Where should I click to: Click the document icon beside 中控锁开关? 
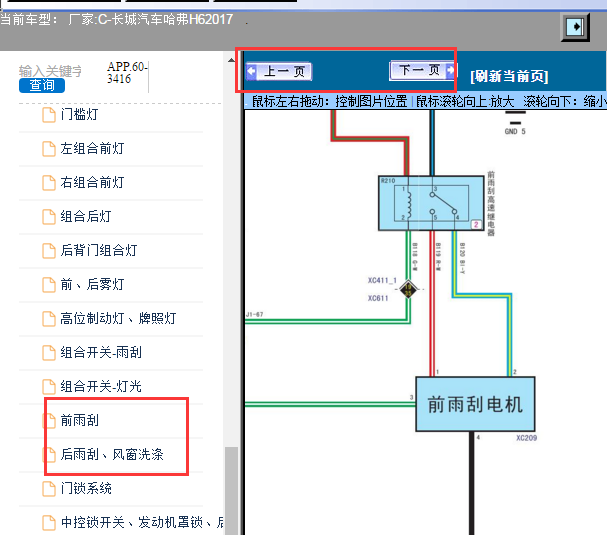(49, 523)
